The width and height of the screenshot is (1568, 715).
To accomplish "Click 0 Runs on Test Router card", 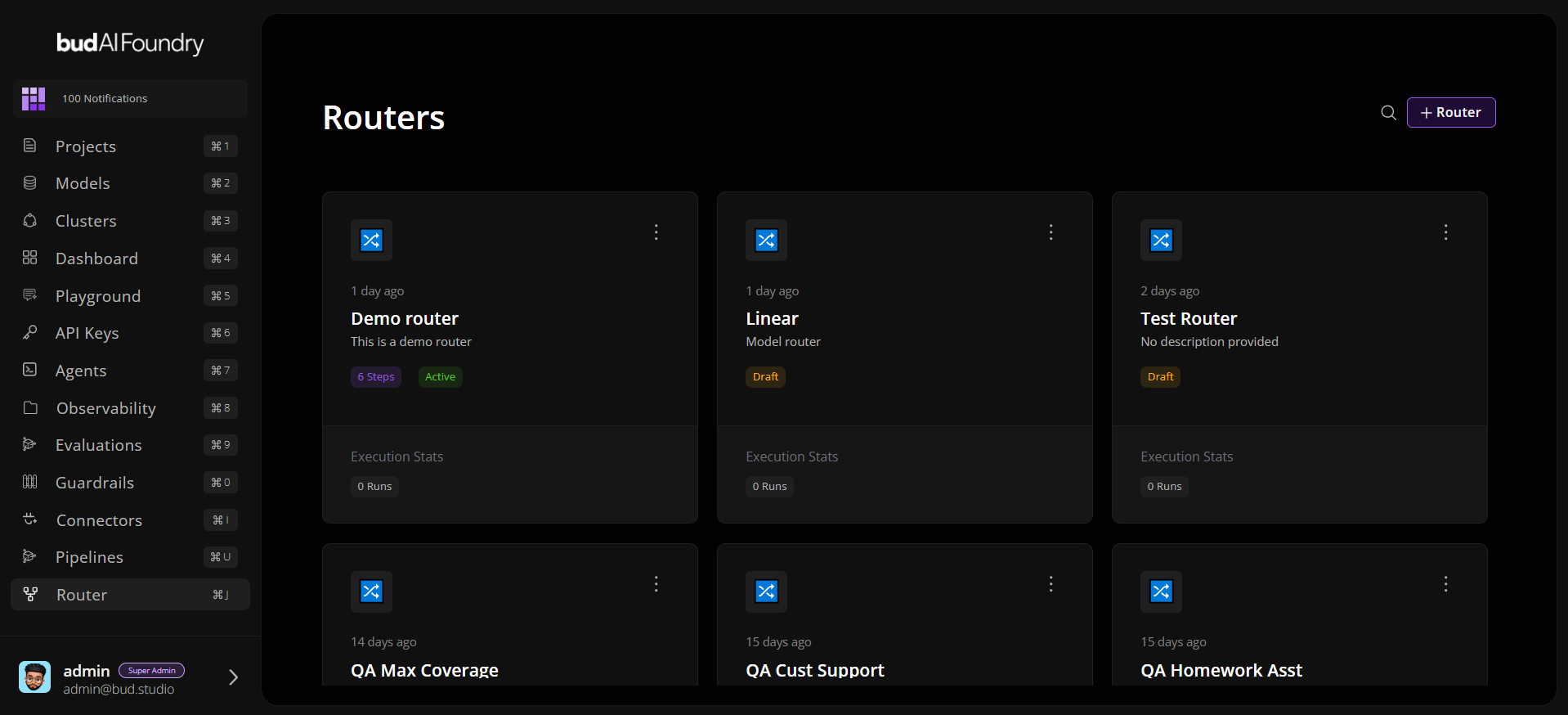I will pyautogui.click(x=1164, y=487).
